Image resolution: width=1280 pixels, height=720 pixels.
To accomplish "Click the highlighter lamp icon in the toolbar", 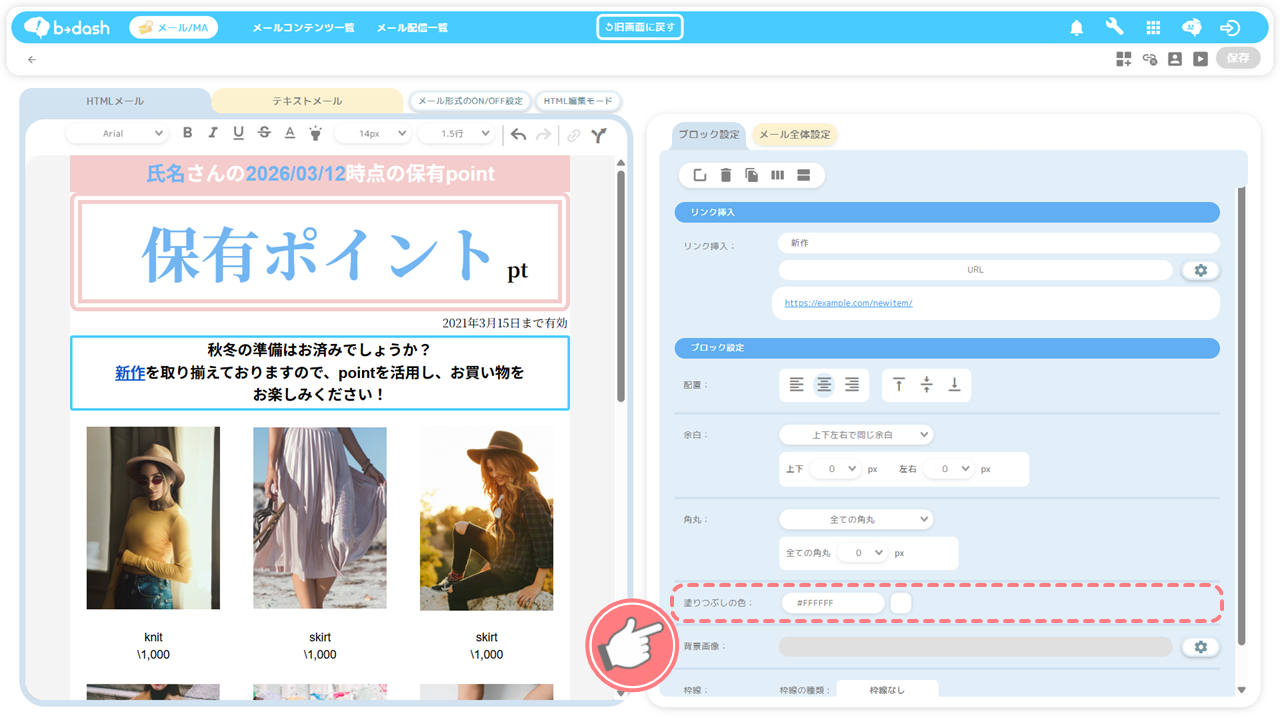I will click(x=315, y=133).
